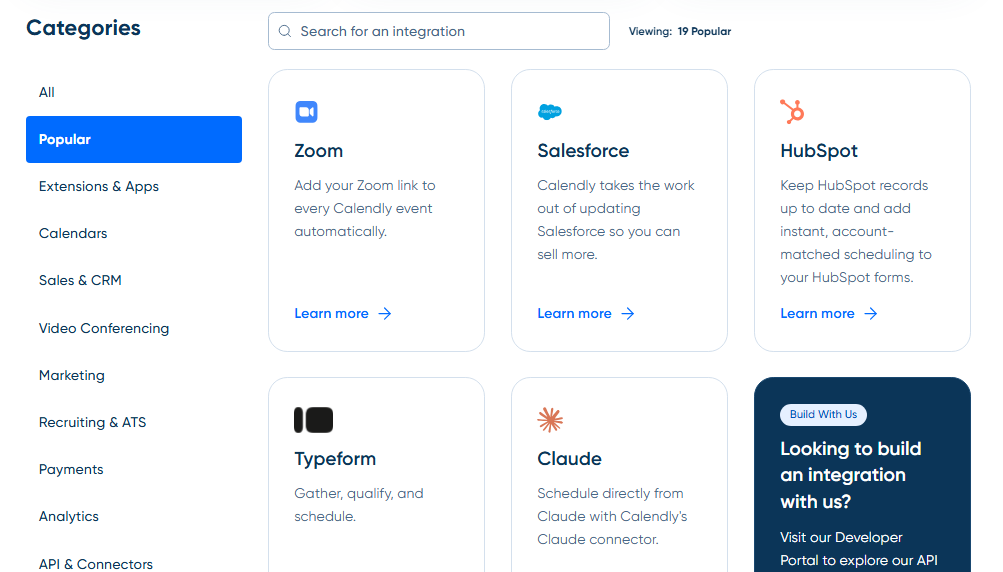Open the Video Conferencing category
Viewport: 1003px width, 572px height.
134,328
